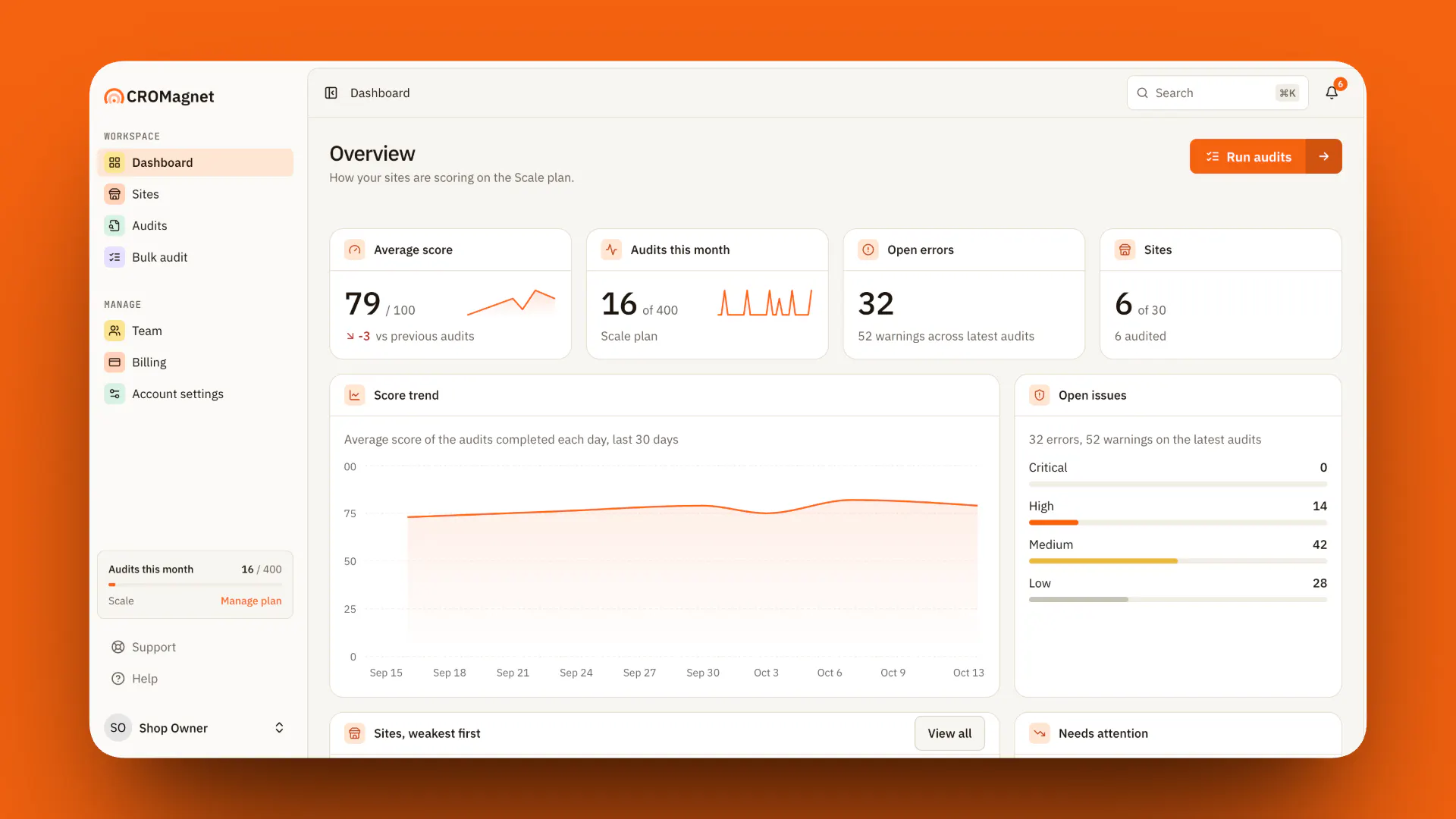Click the '6 audited' text
This screenshot has height=819, width=1456.
point(1140,336)
